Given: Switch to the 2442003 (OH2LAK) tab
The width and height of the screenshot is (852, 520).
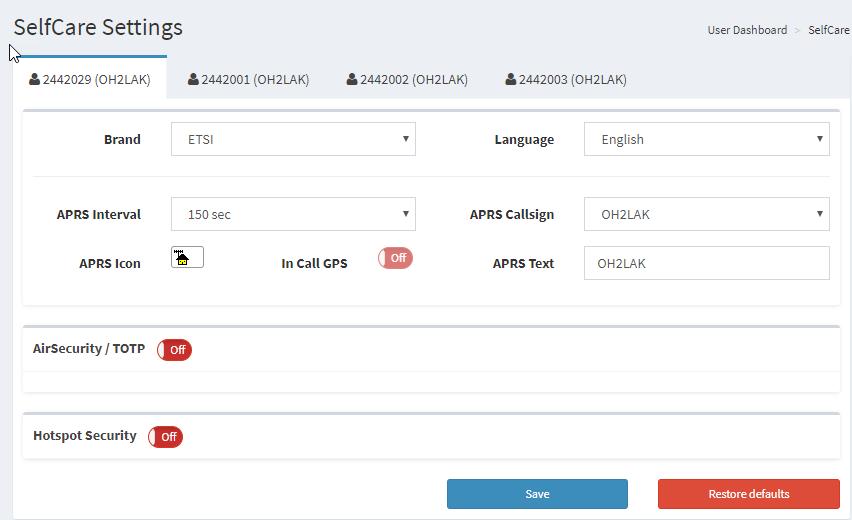Looking at the screenshot, I should [x=566, y=79].
